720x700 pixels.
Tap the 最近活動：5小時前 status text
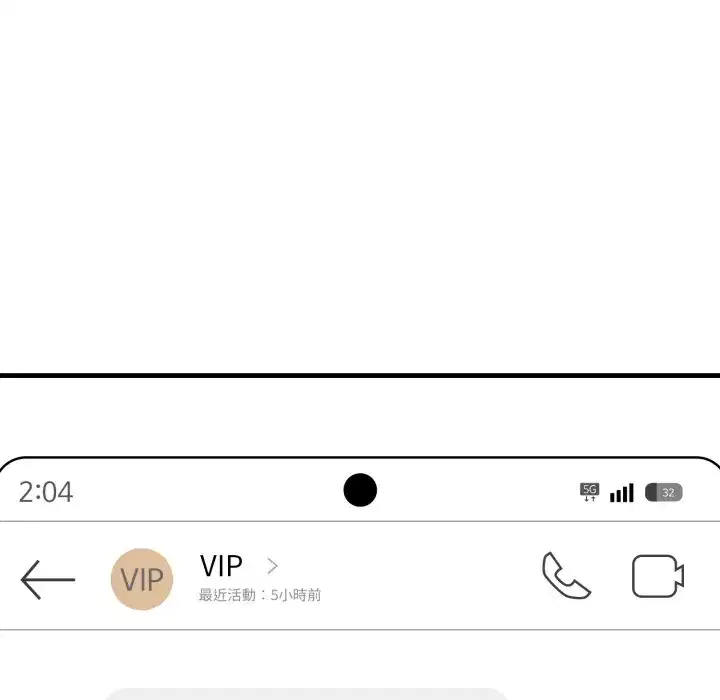260,595
